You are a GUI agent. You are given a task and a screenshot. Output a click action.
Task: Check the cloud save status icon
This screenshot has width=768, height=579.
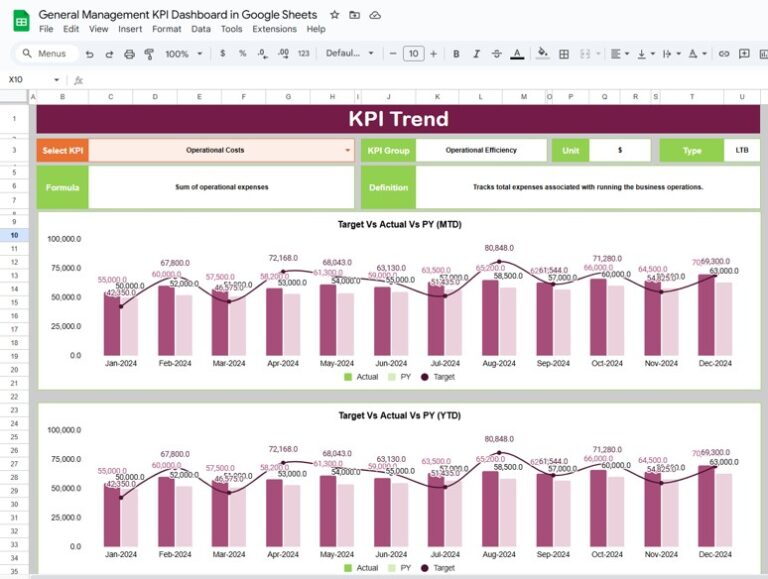pos(375,15)
